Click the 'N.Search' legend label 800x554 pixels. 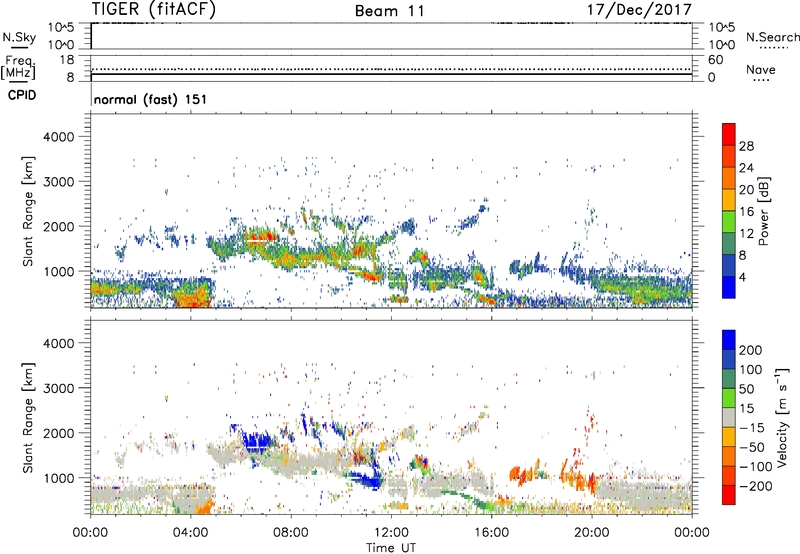[773, 37]
